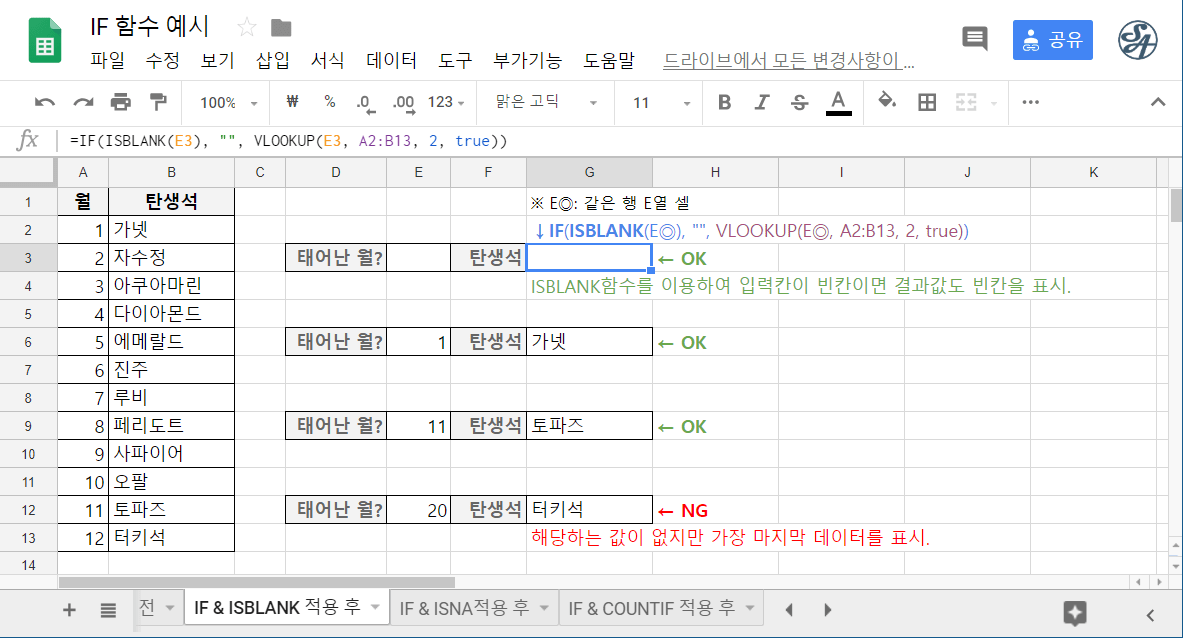Toggle bold formatting
1183x638 pixels.
725,102
